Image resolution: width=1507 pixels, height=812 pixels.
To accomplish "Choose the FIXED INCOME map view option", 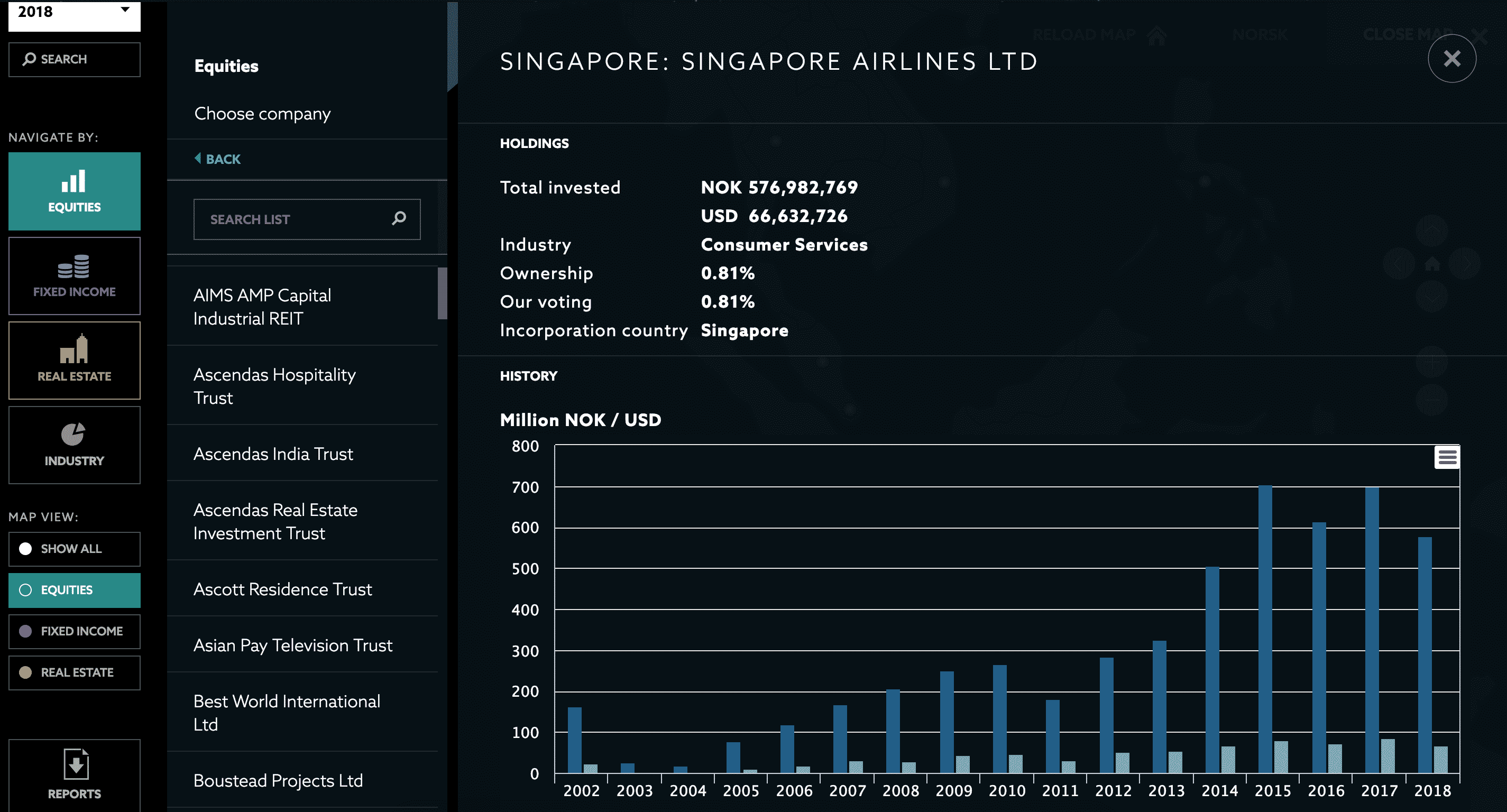I will 75,631.
